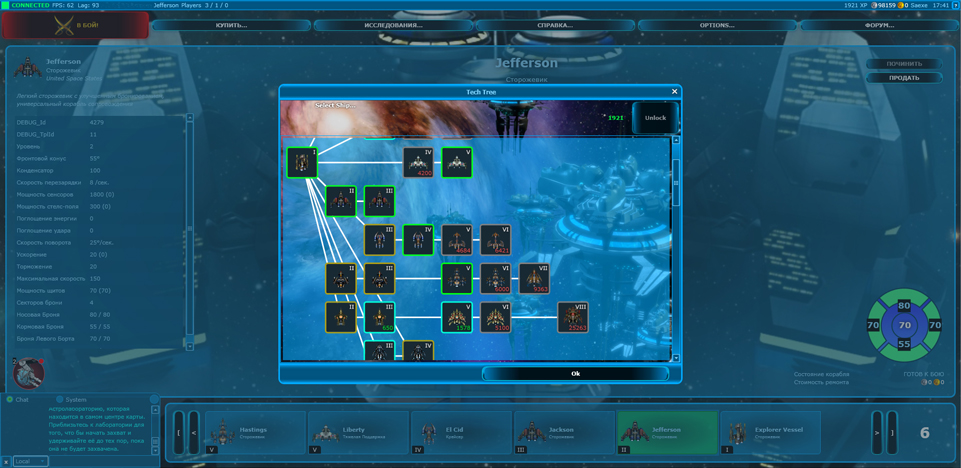The width and height of the screenshot is (961, 468).
Task: Open the Local chat channel dropdown
Action: tap(30, 461)
